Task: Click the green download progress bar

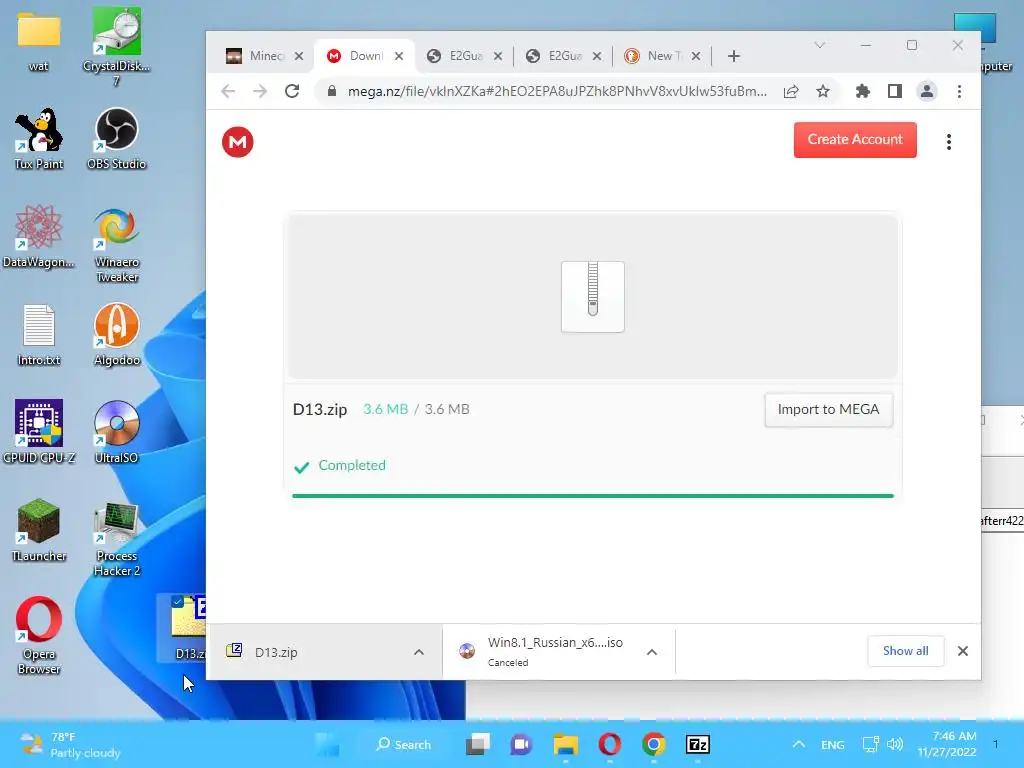Action: click(x=592, y=496)
